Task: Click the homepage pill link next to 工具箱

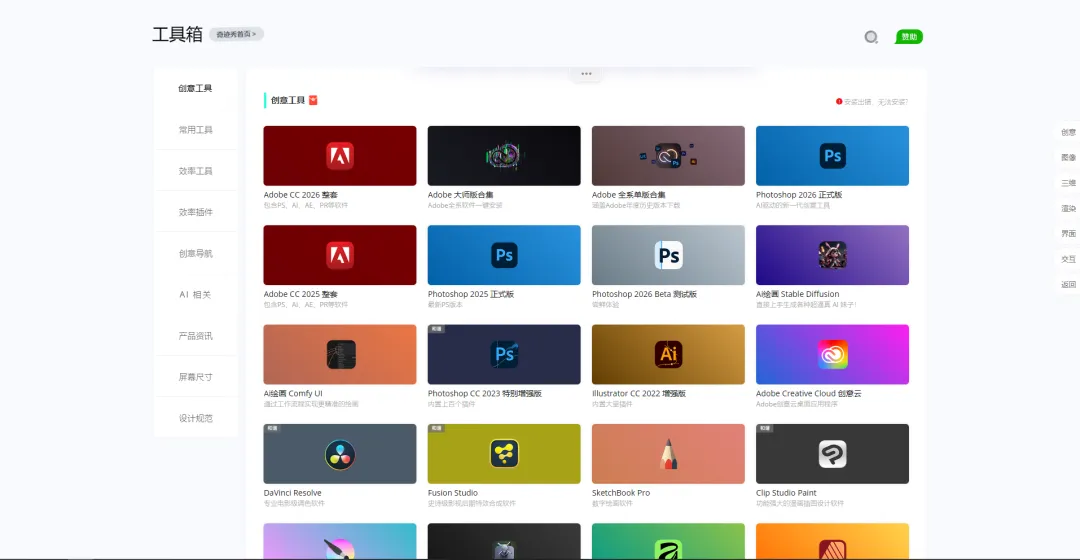Action: click(236, 34)
